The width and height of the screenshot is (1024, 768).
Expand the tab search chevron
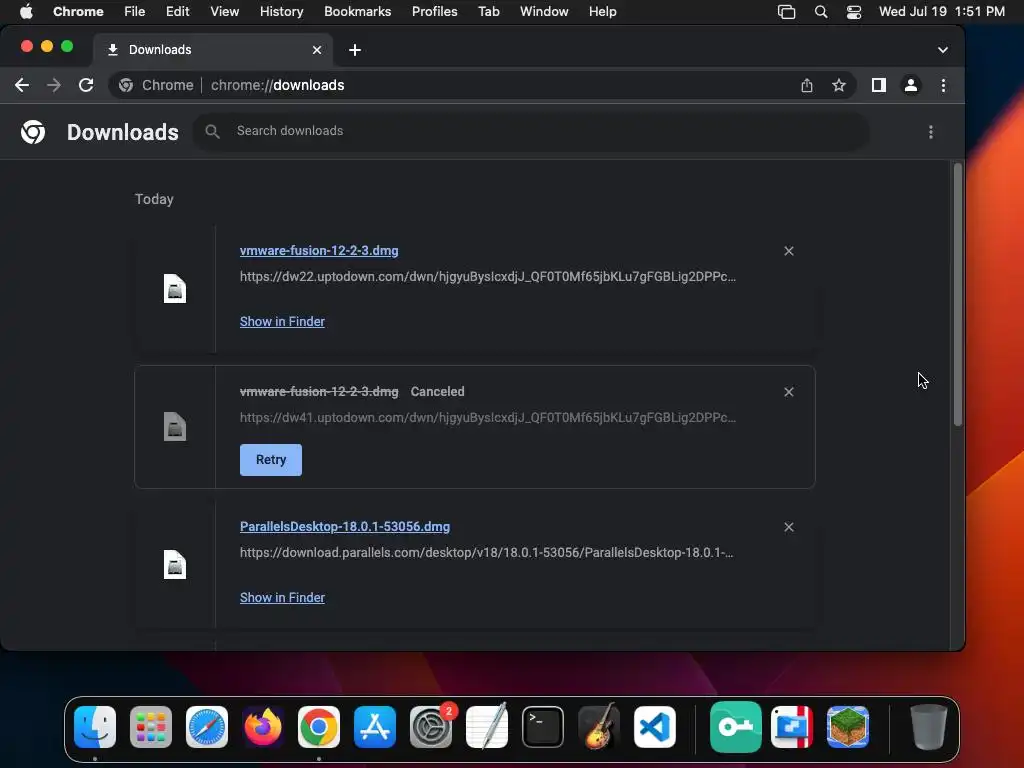click(942, 50)
